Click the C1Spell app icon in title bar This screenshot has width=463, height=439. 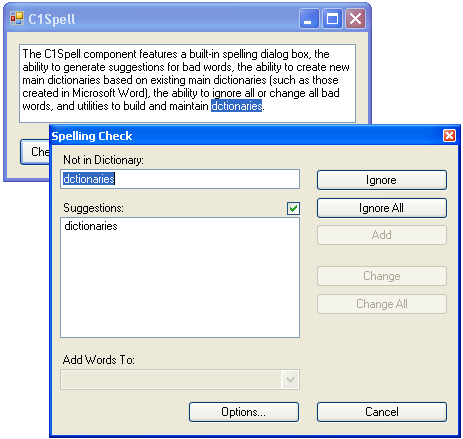[17, 18]
